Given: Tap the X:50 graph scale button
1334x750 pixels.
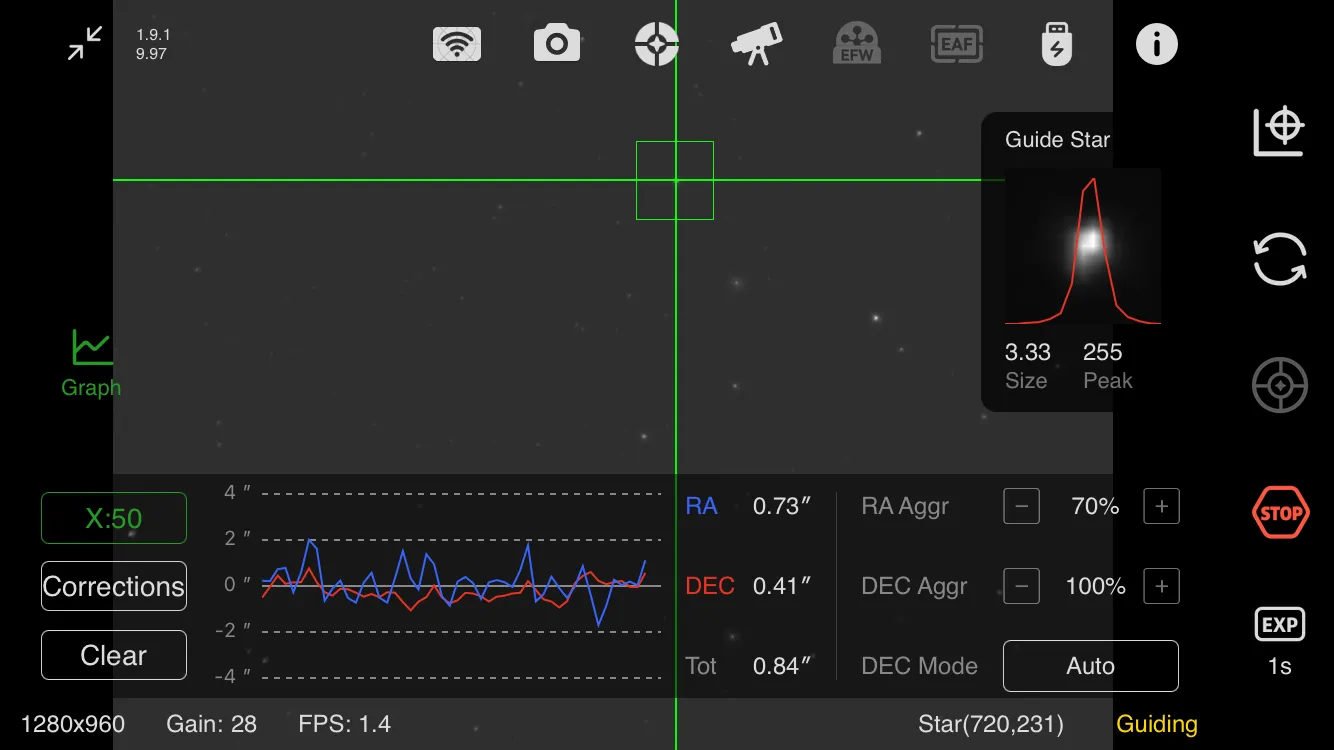Looking at the screenshot, I should [x=114, y=518].
